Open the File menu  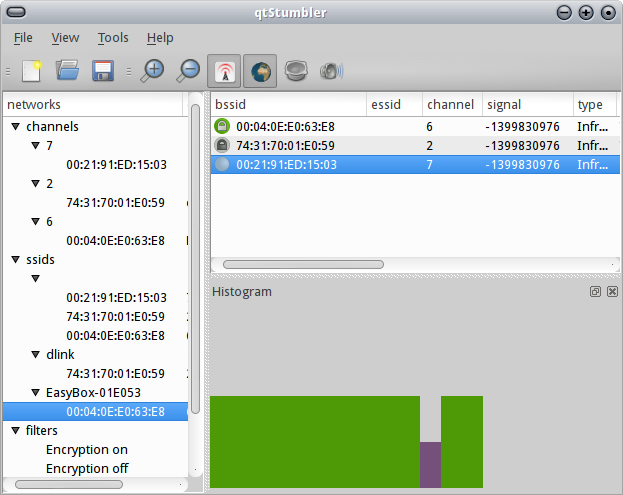coord(23,38)
